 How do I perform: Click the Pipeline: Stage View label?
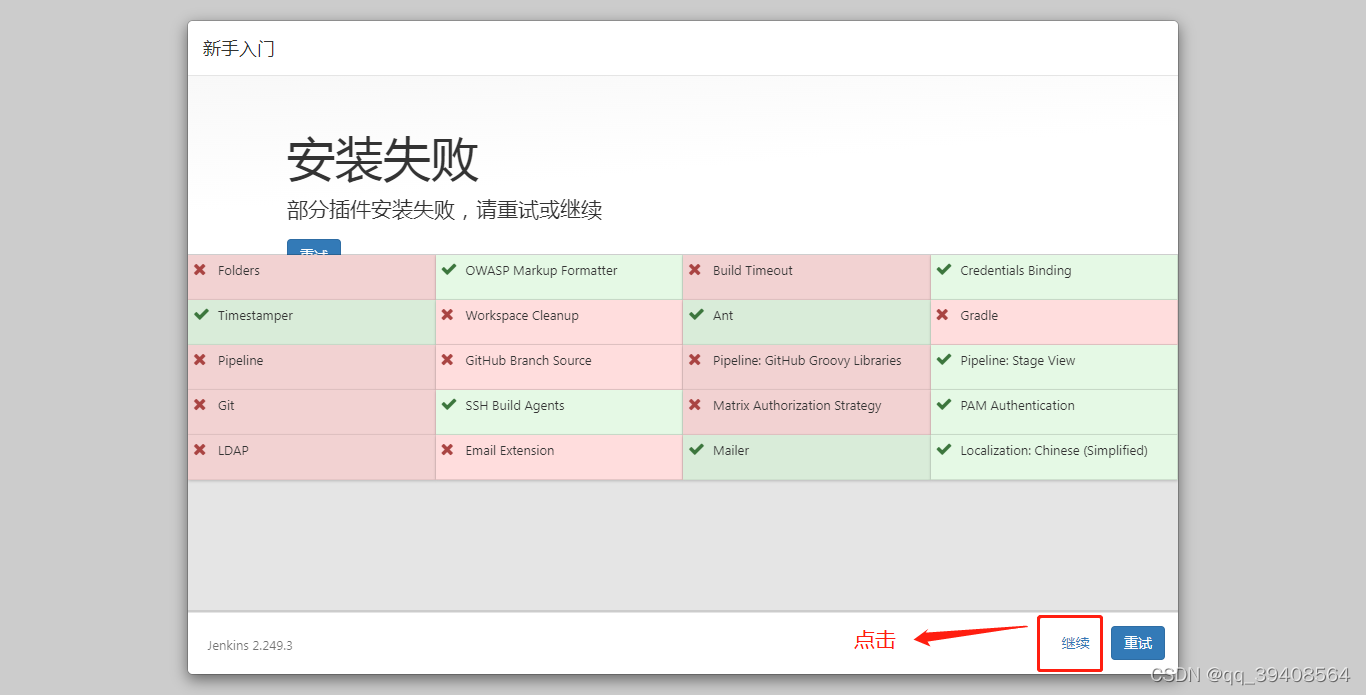tap(1018, 361)
